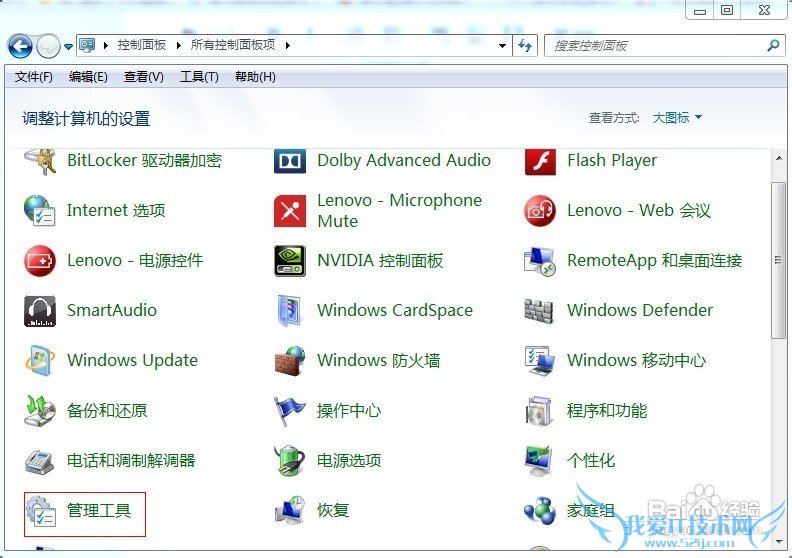Click the SmartAudio text link
Viewport: 792px width, 558px height.
112,310
